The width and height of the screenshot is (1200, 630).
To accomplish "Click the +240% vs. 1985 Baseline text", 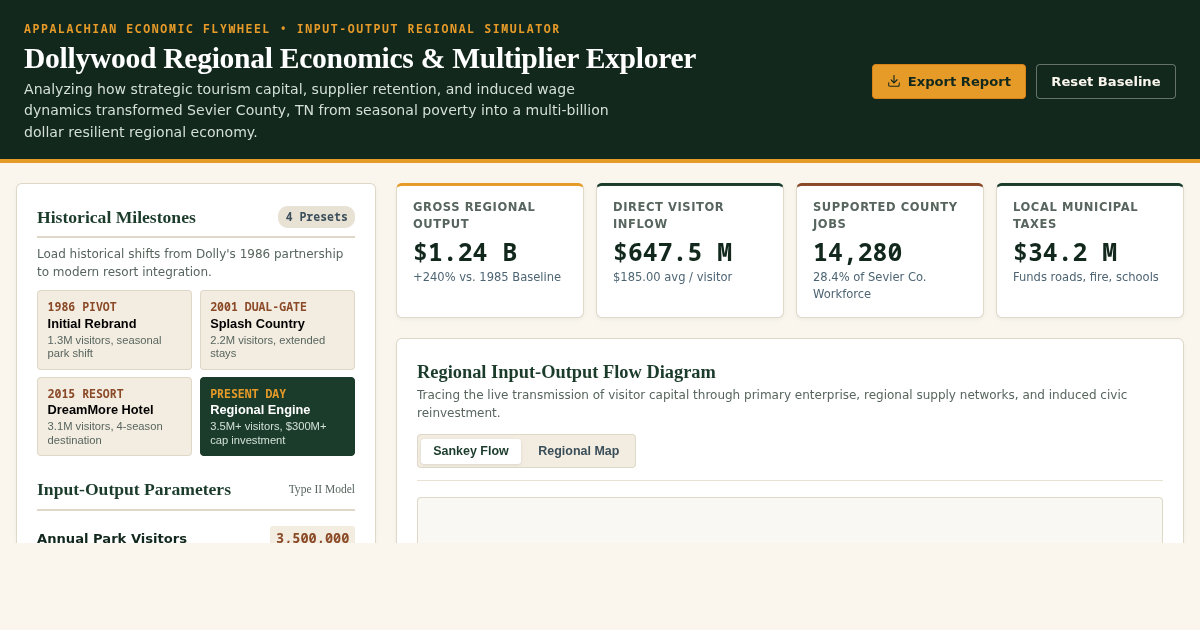I will coord(487,277).
